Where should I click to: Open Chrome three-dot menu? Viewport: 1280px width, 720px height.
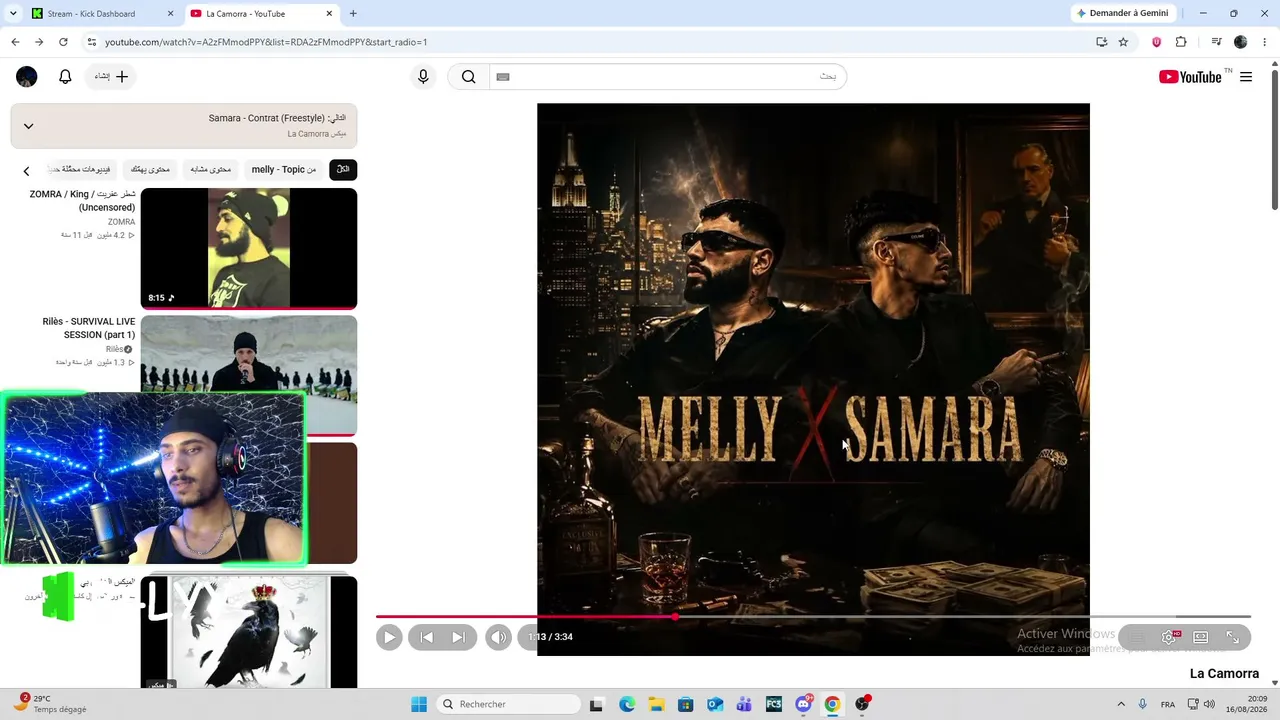tap(1265, 42)
